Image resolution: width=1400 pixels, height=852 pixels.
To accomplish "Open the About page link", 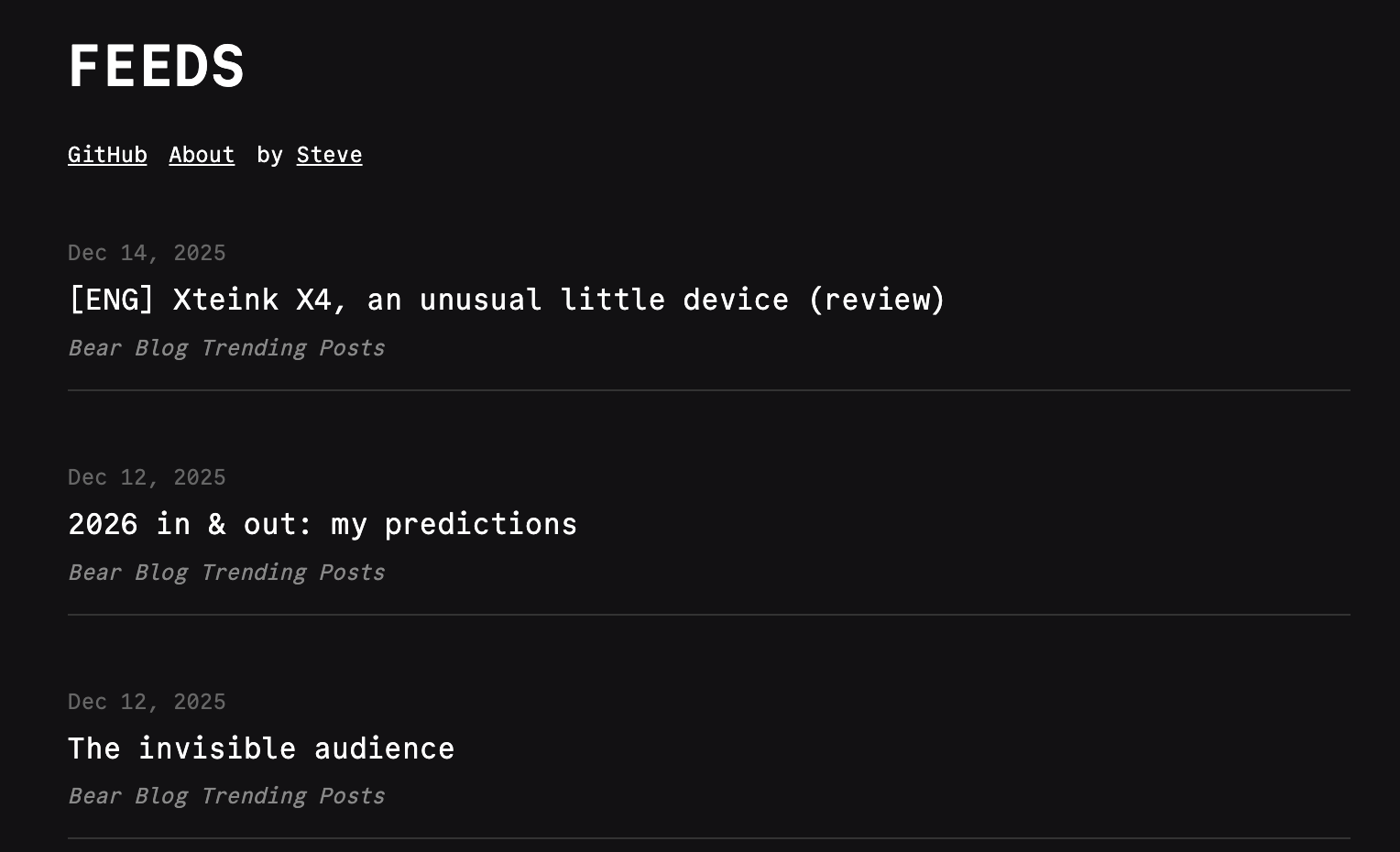I will [202, 155].
